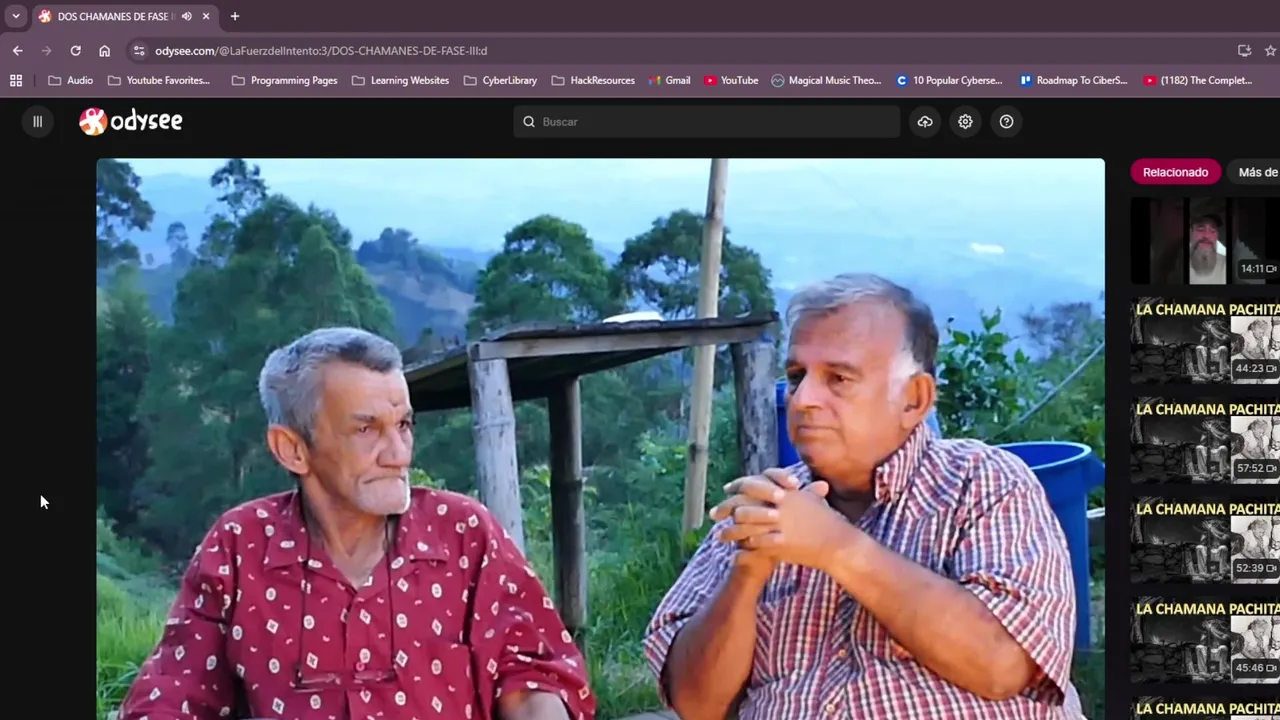1280x720 pixels.
Task: Close the DOS CHAMANES tab
Action: click(206, 16)
